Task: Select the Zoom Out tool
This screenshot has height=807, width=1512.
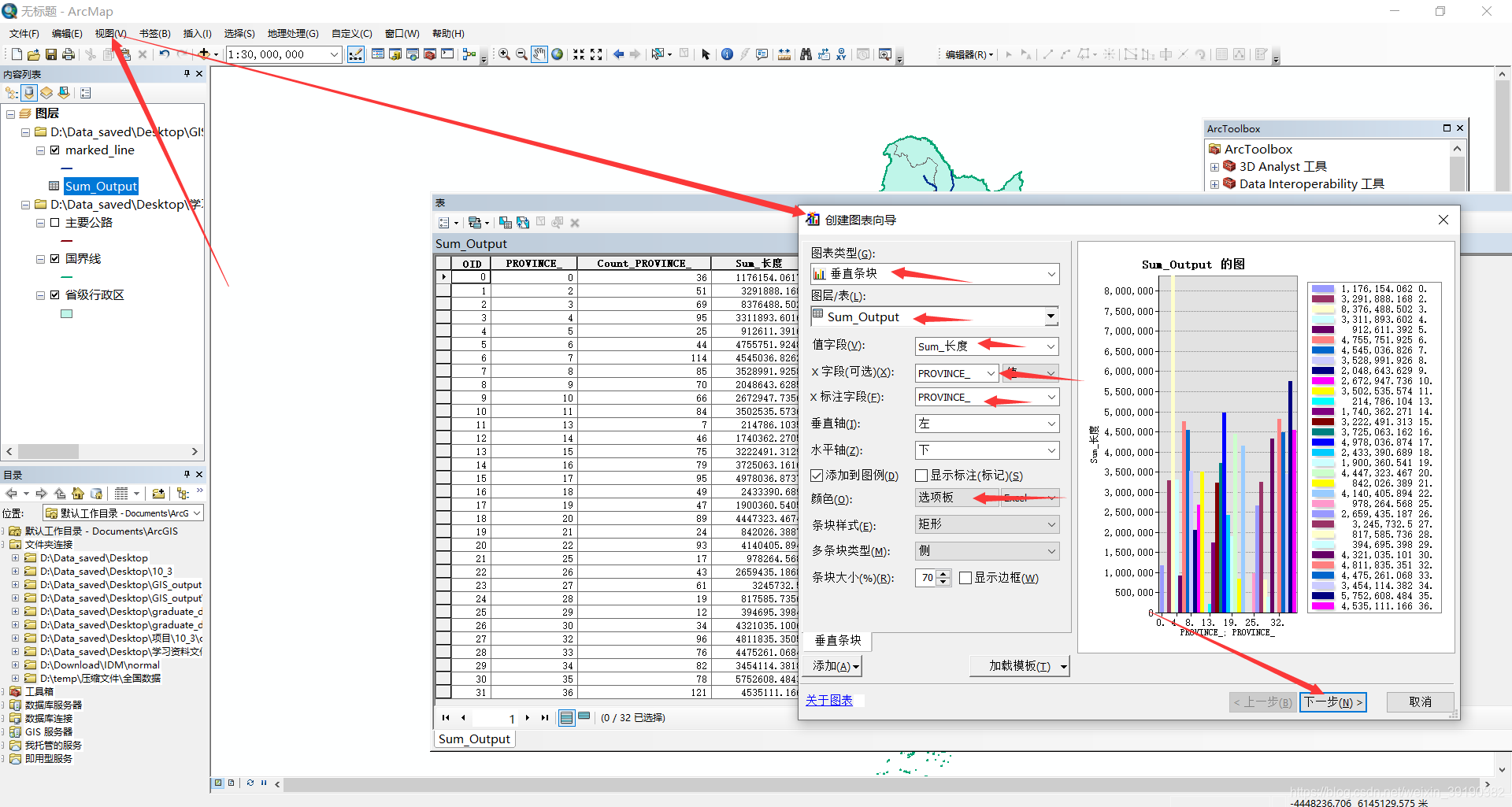Action: coord(521,54)
